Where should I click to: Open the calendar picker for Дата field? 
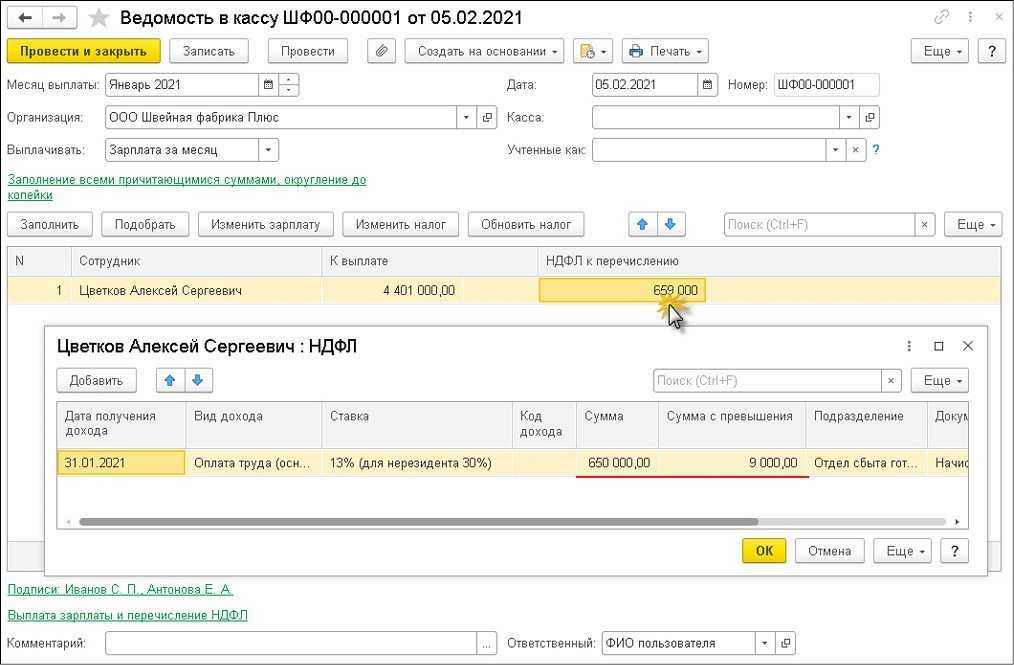tap(707, 85)
